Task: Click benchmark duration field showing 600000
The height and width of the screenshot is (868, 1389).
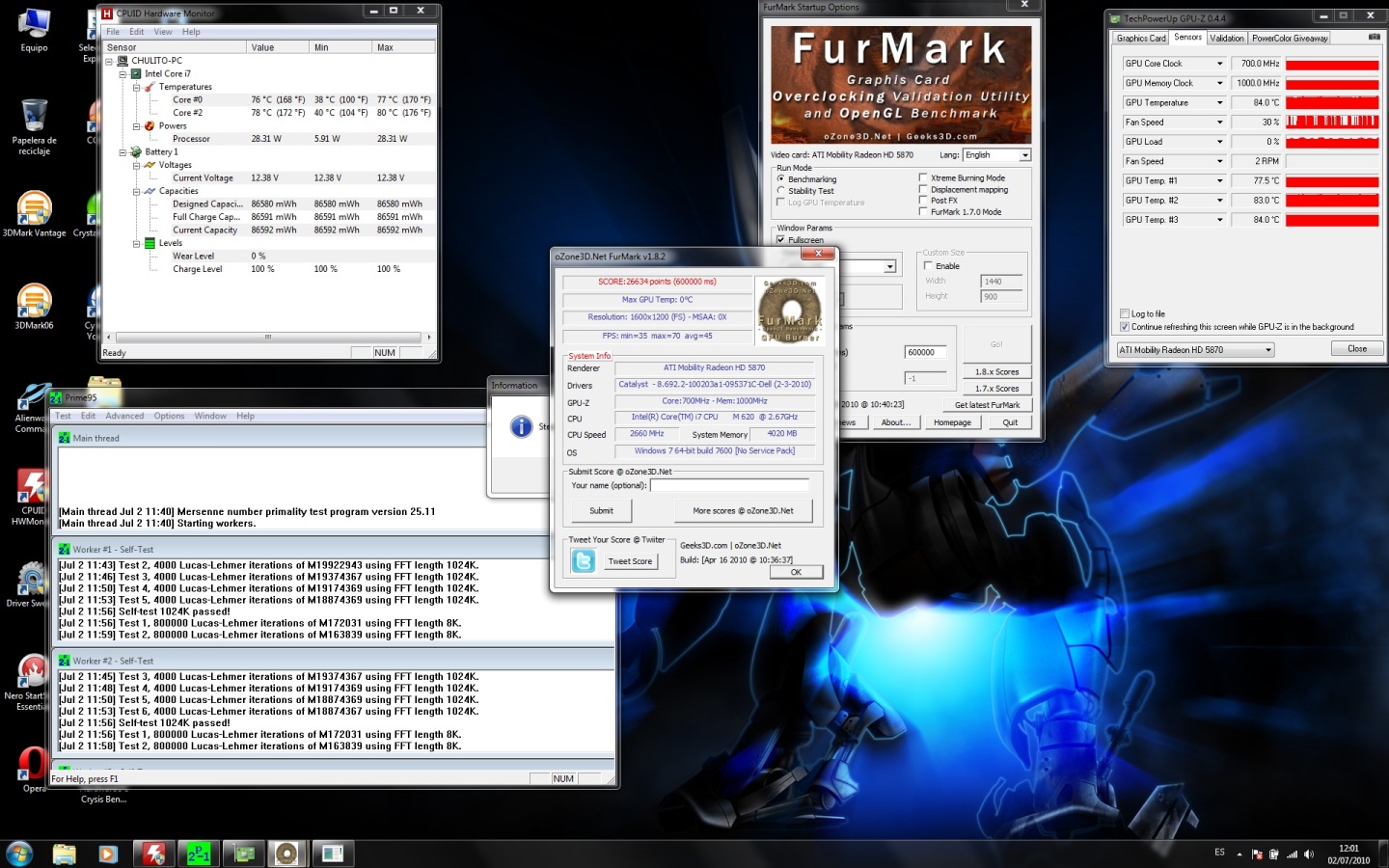Action: [925, 352]
